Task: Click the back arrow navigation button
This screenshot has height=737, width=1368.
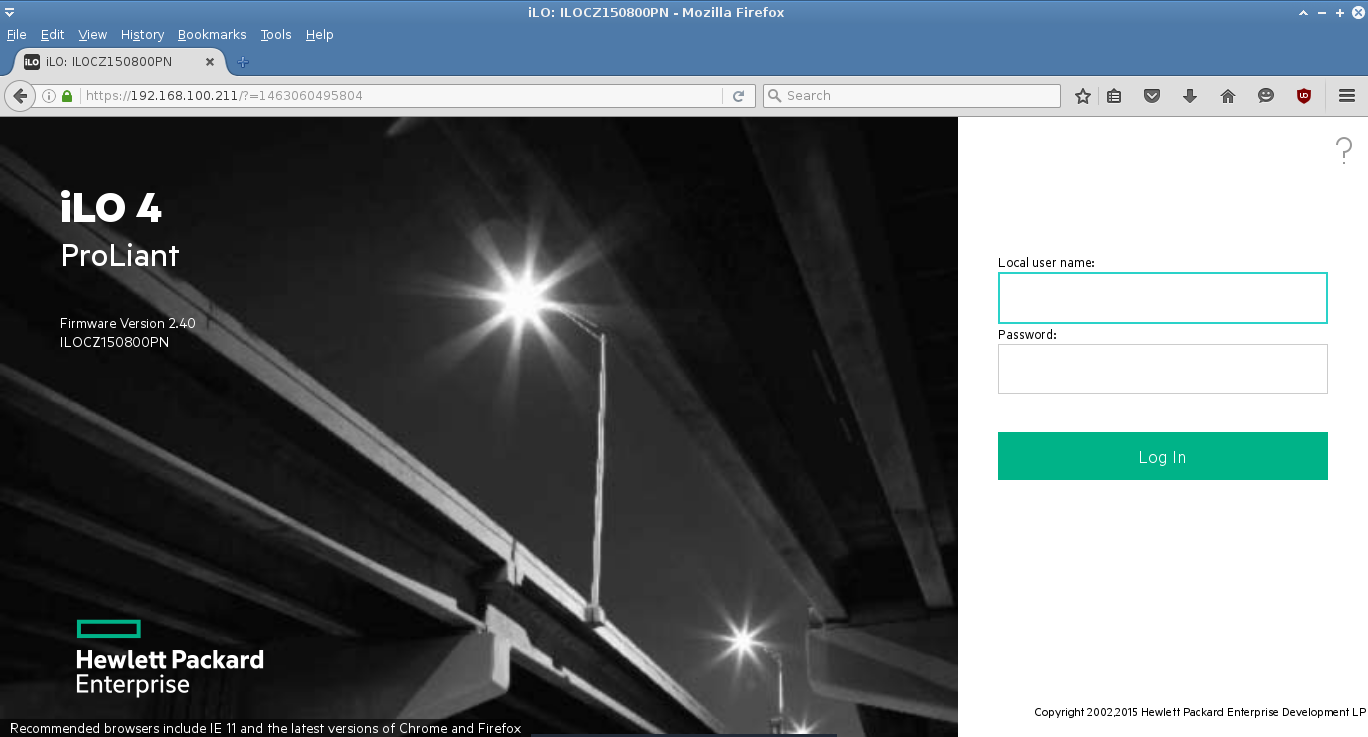Action: tap(19, 96)
